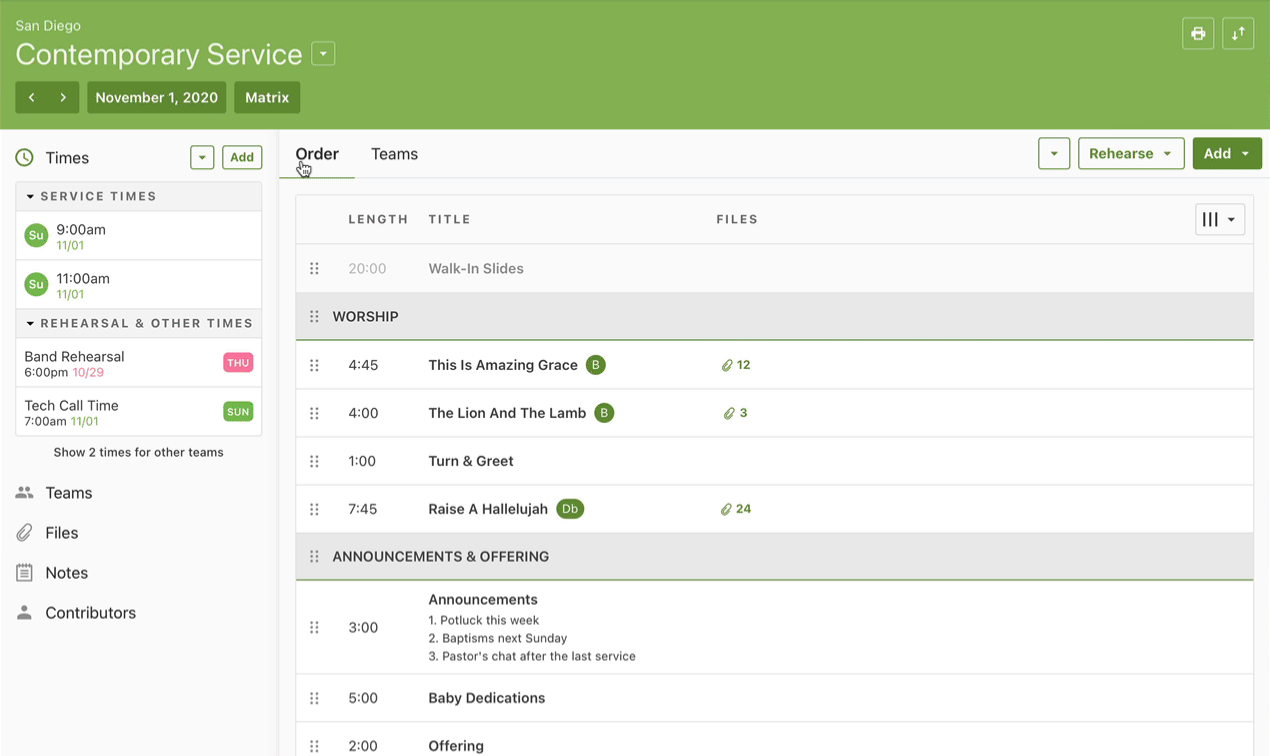
Task: Go to next plan with right arrow
Action: point(63,98)
